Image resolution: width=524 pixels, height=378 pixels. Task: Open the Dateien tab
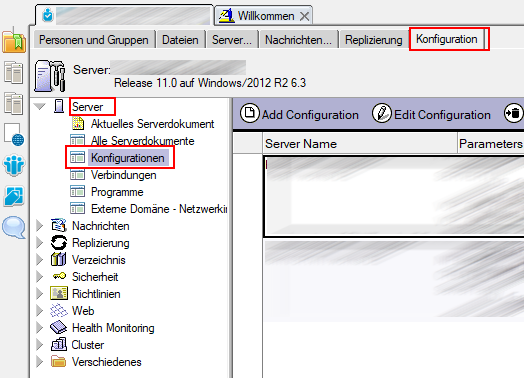pos(180,40)
